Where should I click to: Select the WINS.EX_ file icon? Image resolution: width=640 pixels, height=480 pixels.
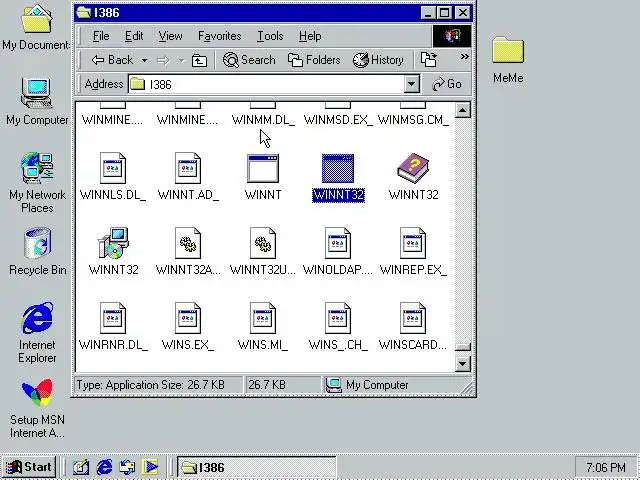click(188, 318)
